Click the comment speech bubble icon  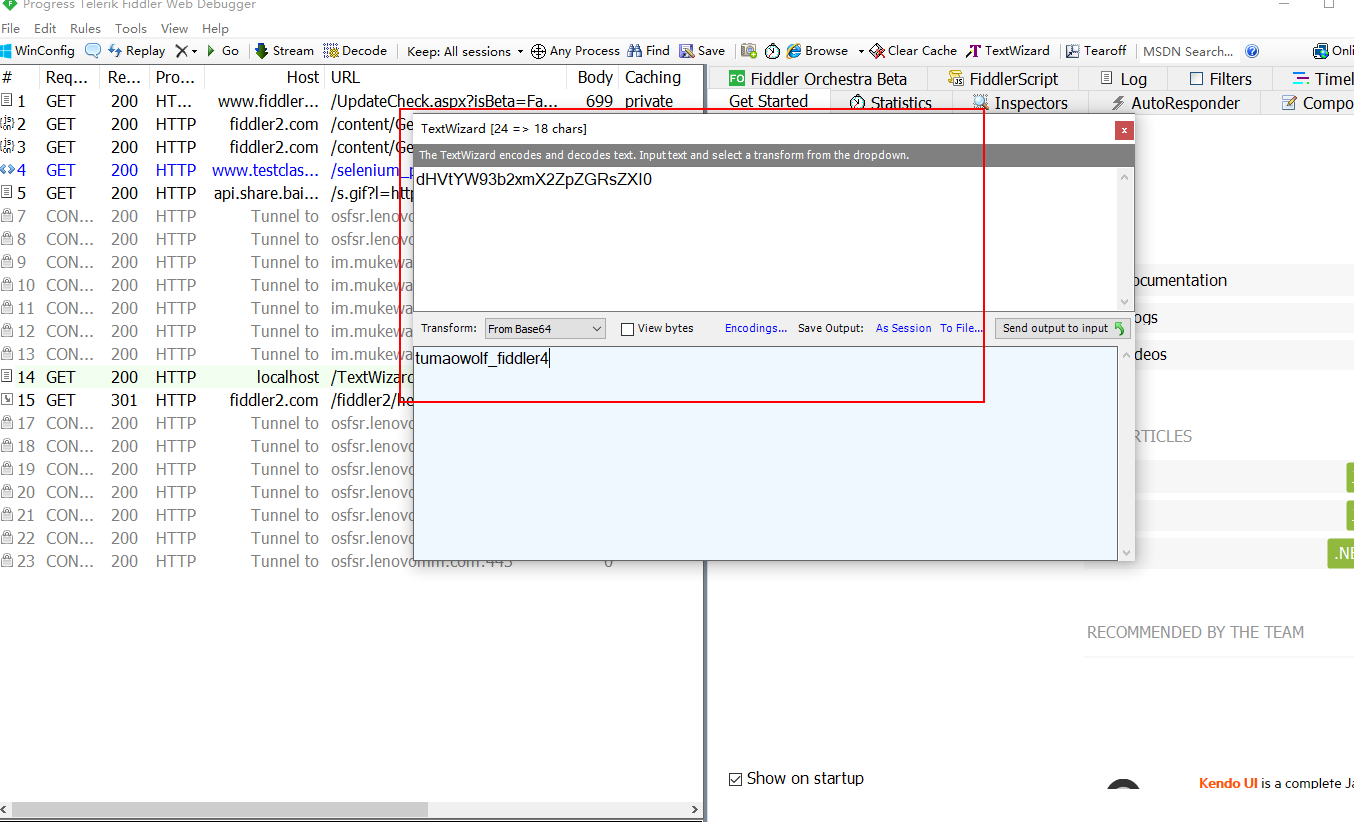click(x=93, y=51)
